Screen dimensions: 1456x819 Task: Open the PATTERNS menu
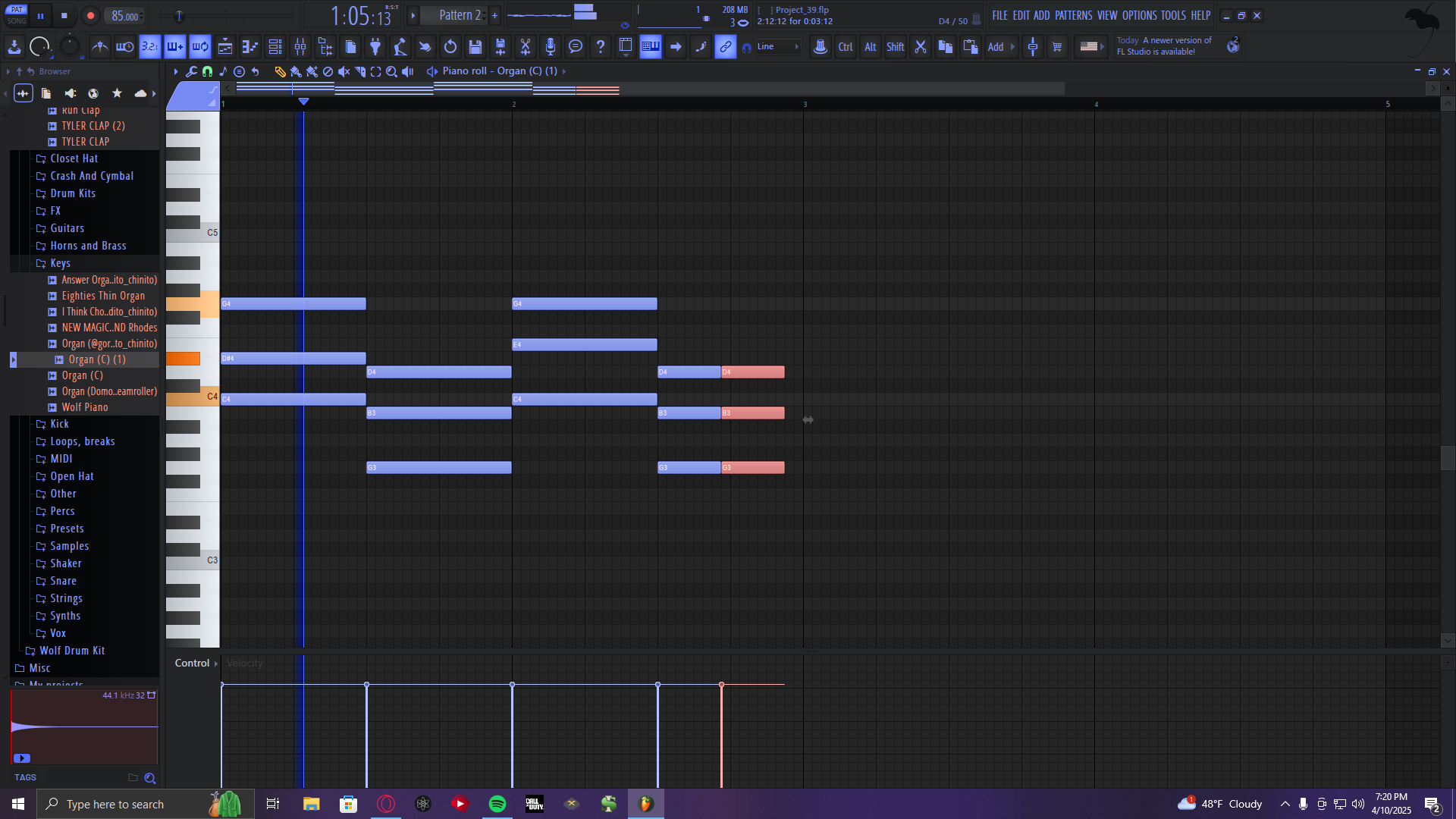pos(1073,15)
